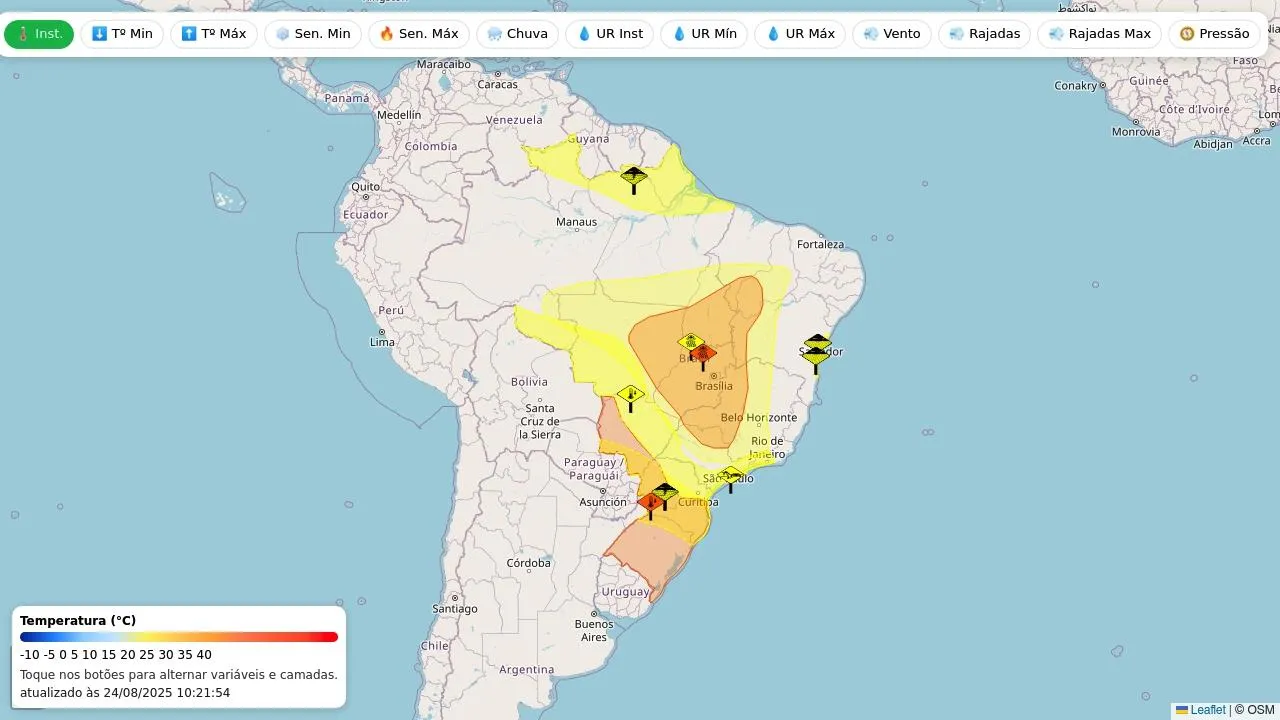Show UR Inst humidity layer
Viewport: 1280px width, 720px height.
point(609,34)
